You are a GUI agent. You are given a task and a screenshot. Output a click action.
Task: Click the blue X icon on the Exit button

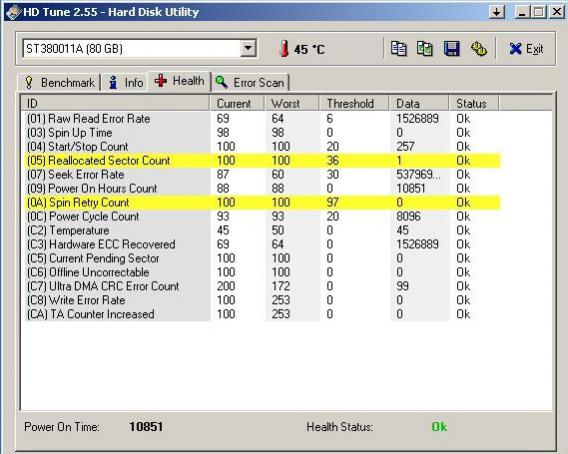click(x=515, y=49)
